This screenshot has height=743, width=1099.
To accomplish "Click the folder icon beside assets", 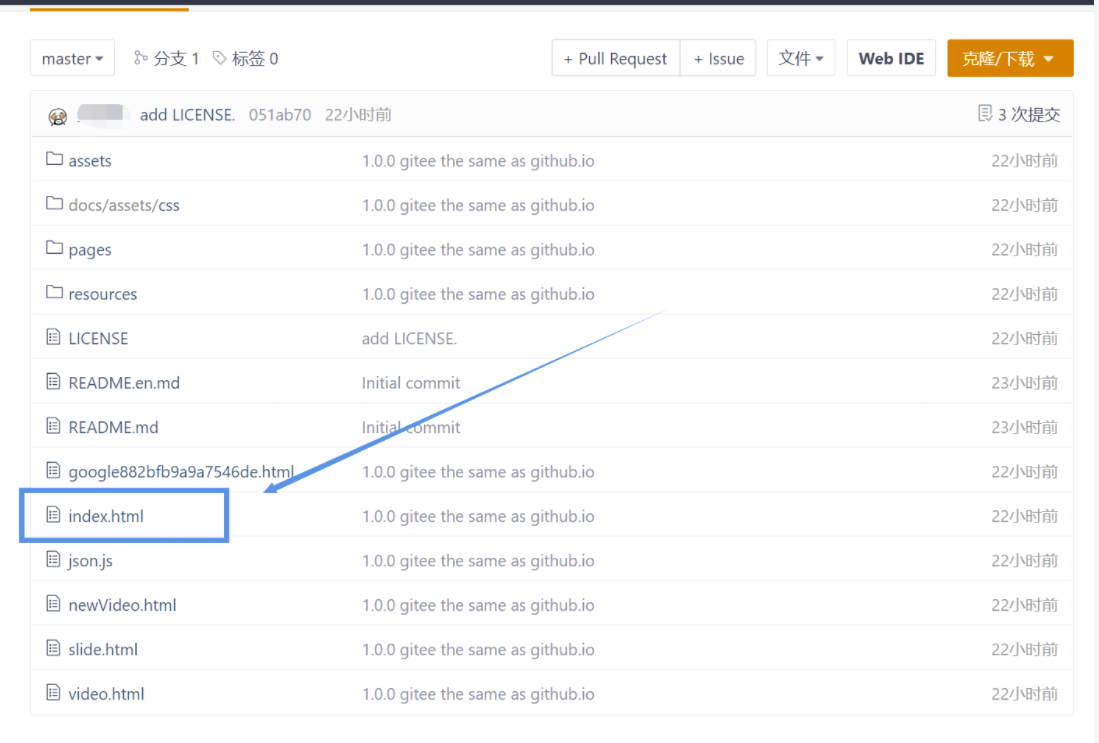I will click(x=54, y=160).
